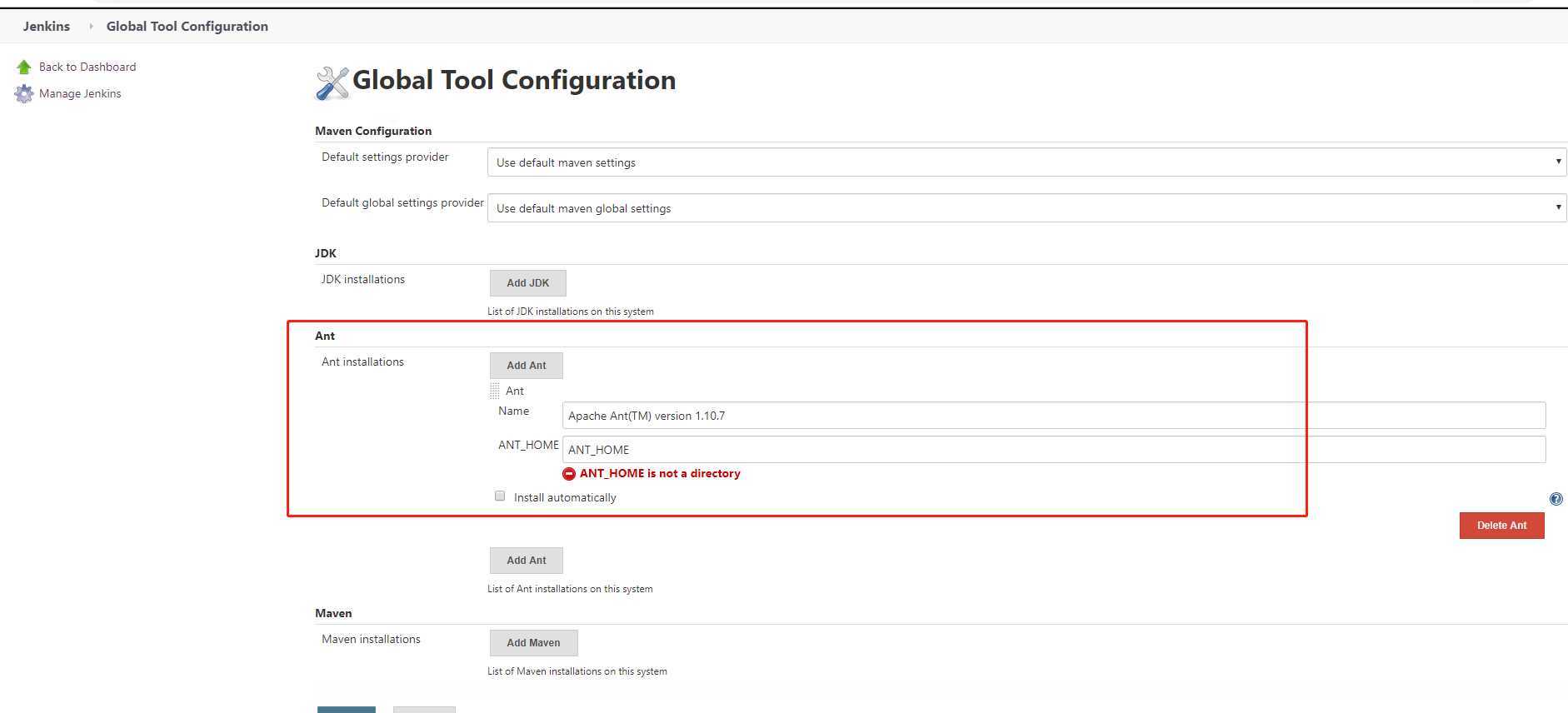The width and height of the screenshot is (1568, 713).
Task: Click the Add JDK button
Action: 528,283
